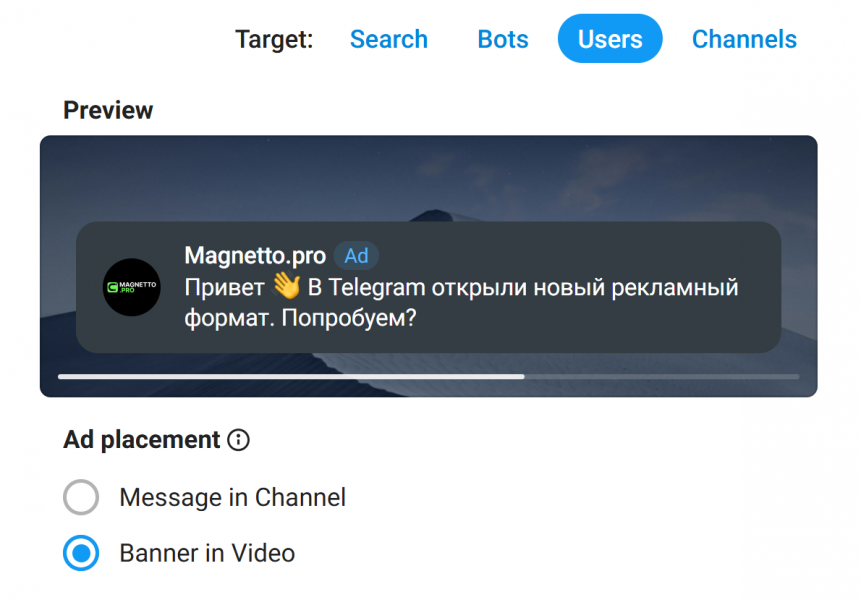Click the Russian ad message text
The width and height of the screenshot is (861, 600).
point(461,302)
